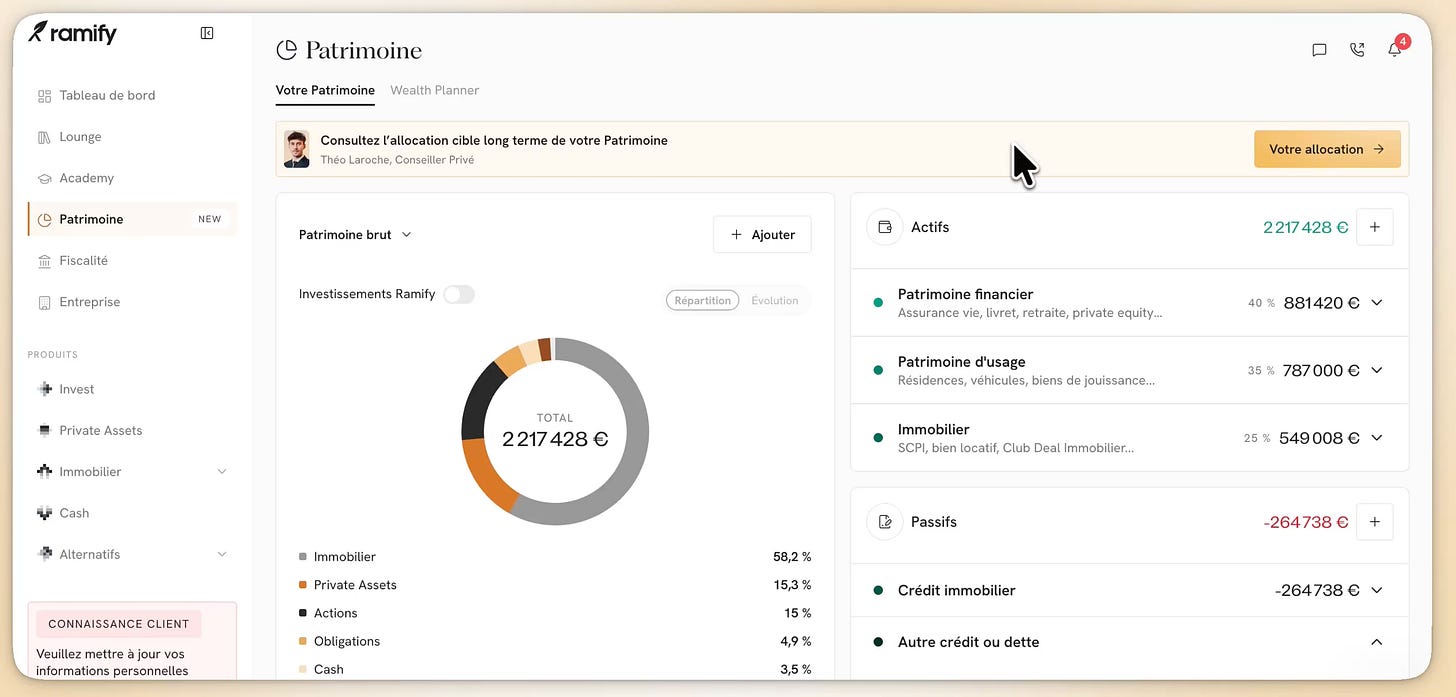Open the chat message icon
The image size is (1456, 697).
(1319, 49)
